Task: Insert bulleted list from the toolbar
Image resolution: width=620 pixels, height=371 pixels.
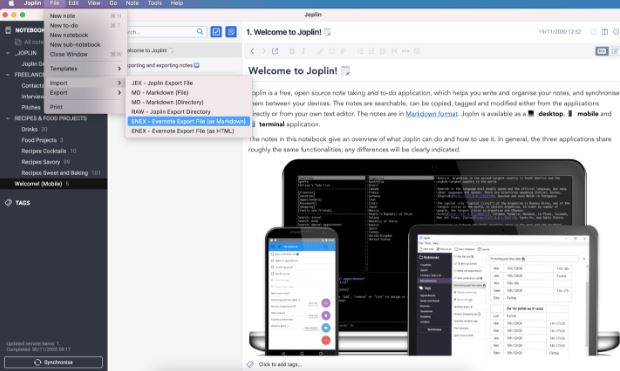Action: (371, 51)
